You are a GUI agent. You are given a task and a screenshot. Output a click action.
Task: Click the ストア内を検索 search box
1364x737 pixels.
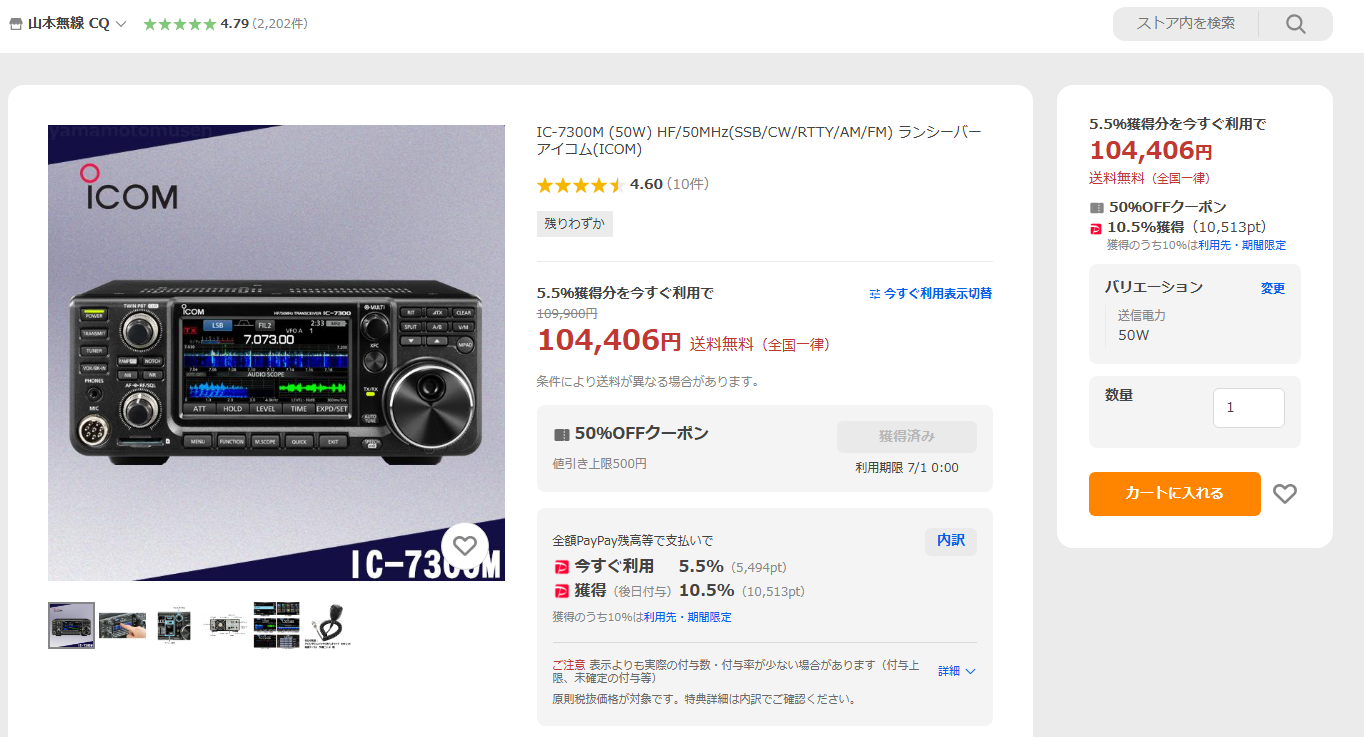pyautogui.click(x=1185, y=24)
